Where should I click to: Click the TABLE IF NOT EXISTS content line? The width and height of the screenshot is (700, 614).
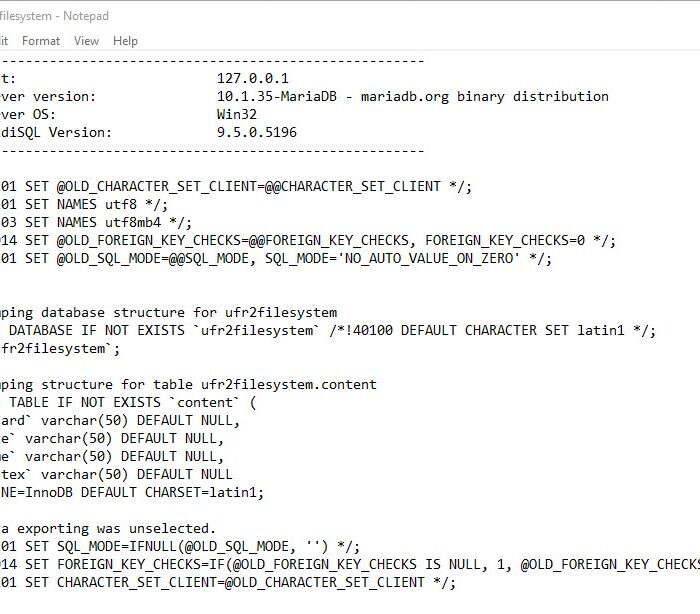coord(128,402)
